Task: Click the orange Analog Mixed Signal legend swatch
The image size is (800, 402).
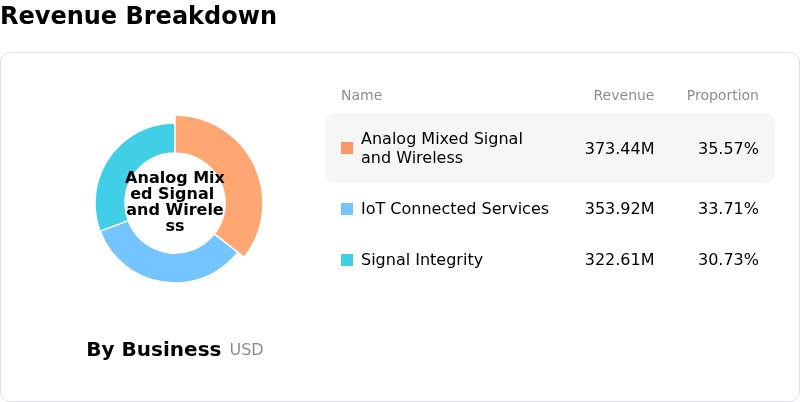Action: [347, 148]
